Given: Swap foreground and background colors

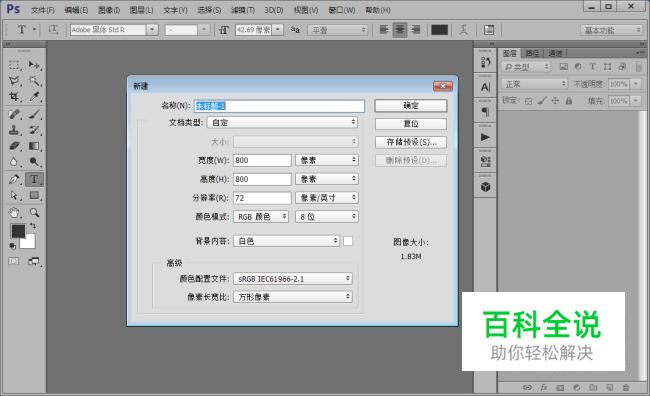Looking at the screenshot, I should click(x=32, y=226).
